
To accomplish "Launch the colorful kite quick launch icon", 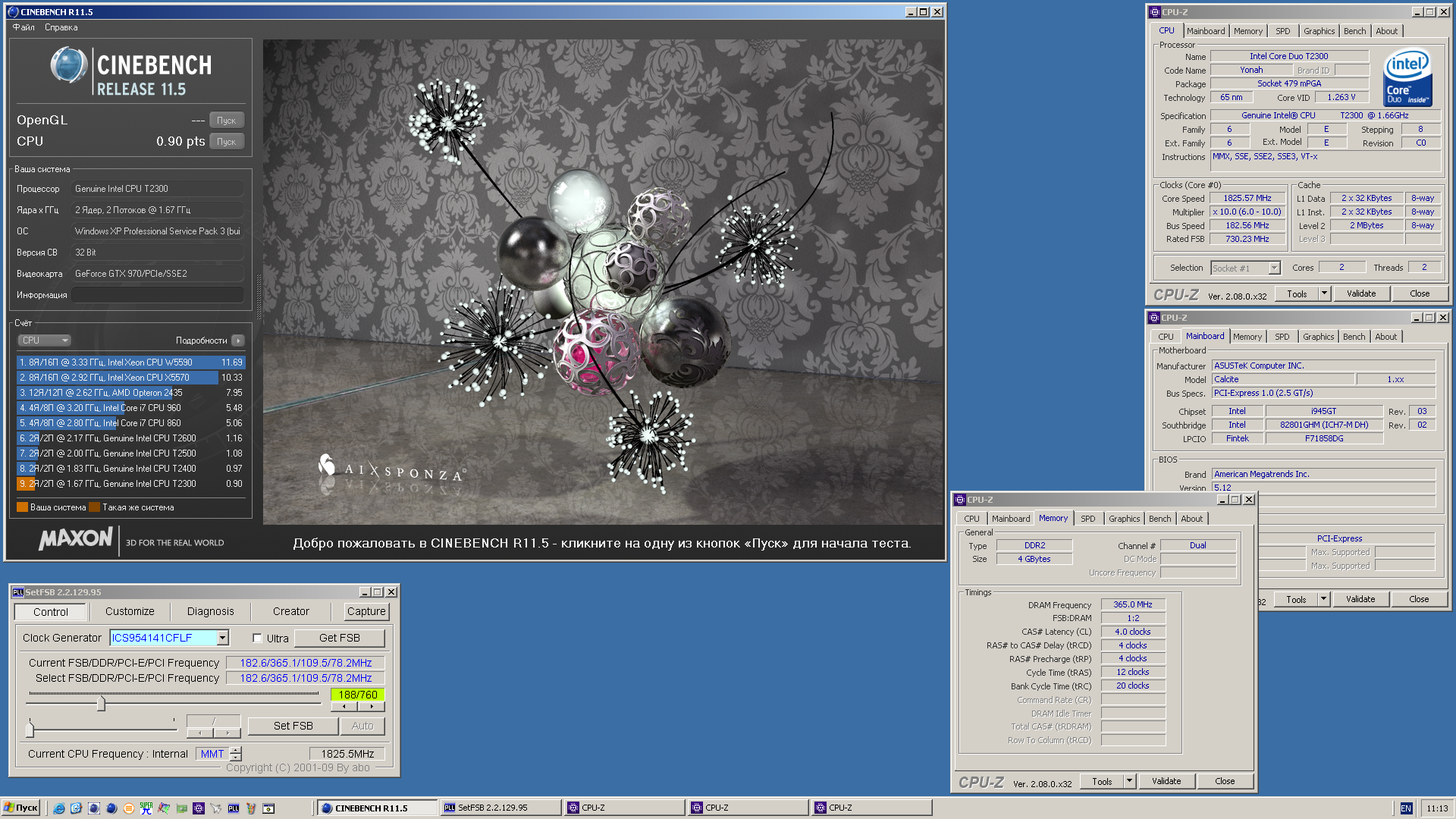I will (x=164, y=808).
